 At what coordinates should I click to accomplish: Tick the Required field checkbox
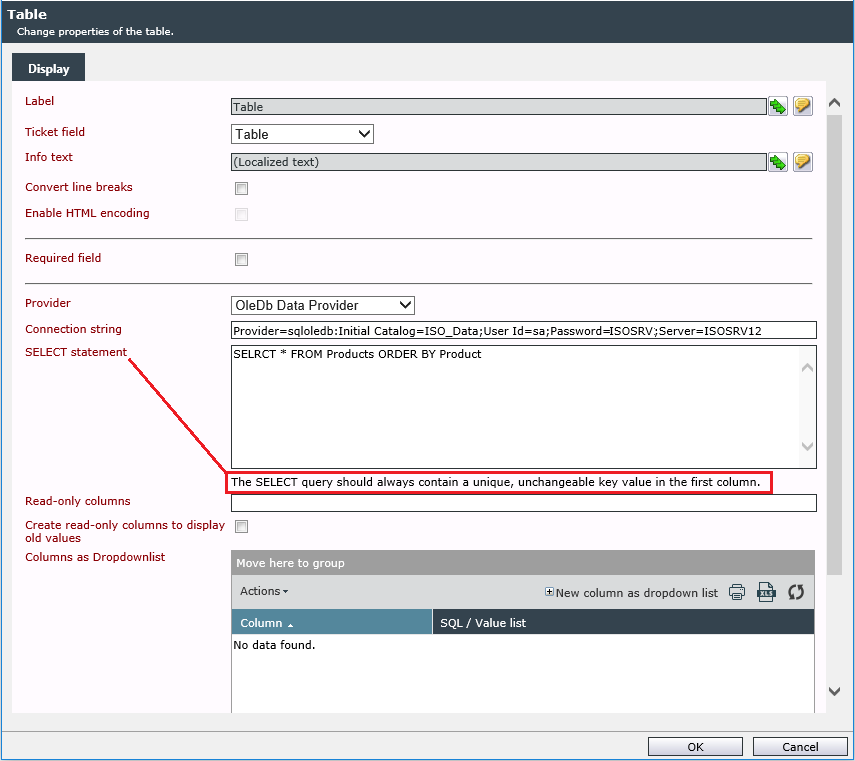[241, 259]
